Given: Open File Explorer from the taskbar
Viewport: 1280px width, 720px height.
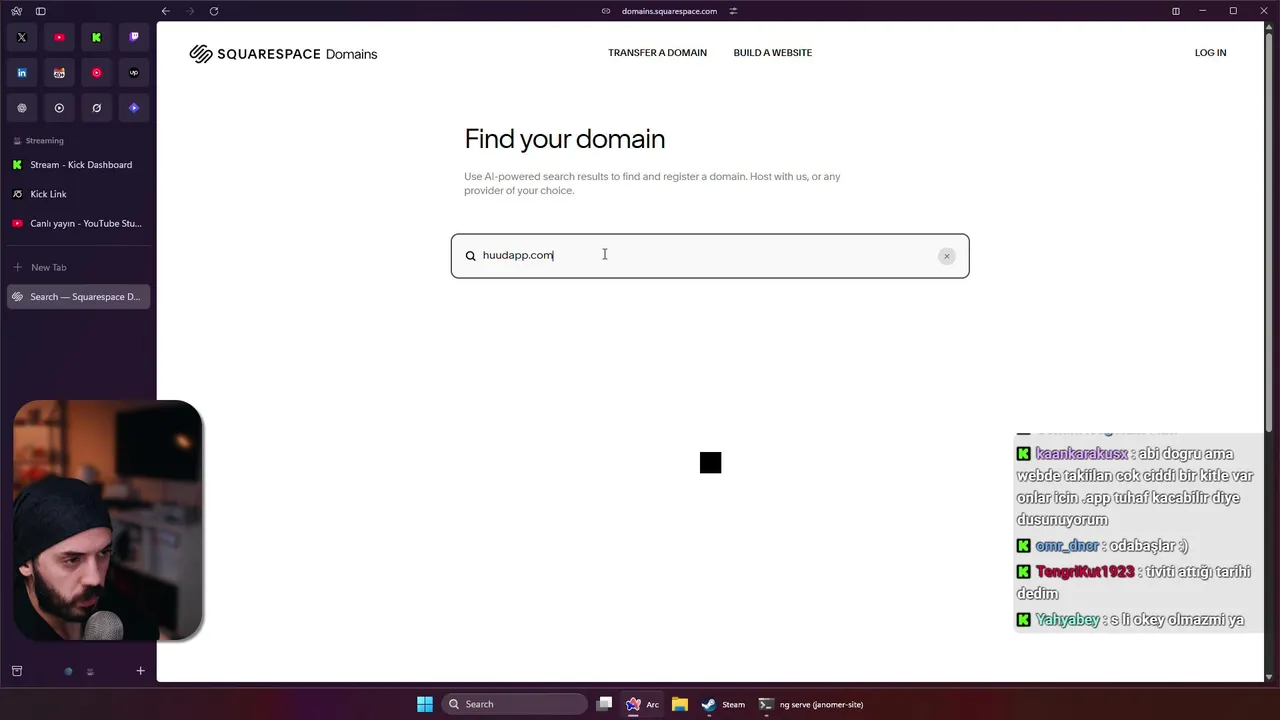Looking at the screenshot, I should pyautogui.click(x=680, y=704).
